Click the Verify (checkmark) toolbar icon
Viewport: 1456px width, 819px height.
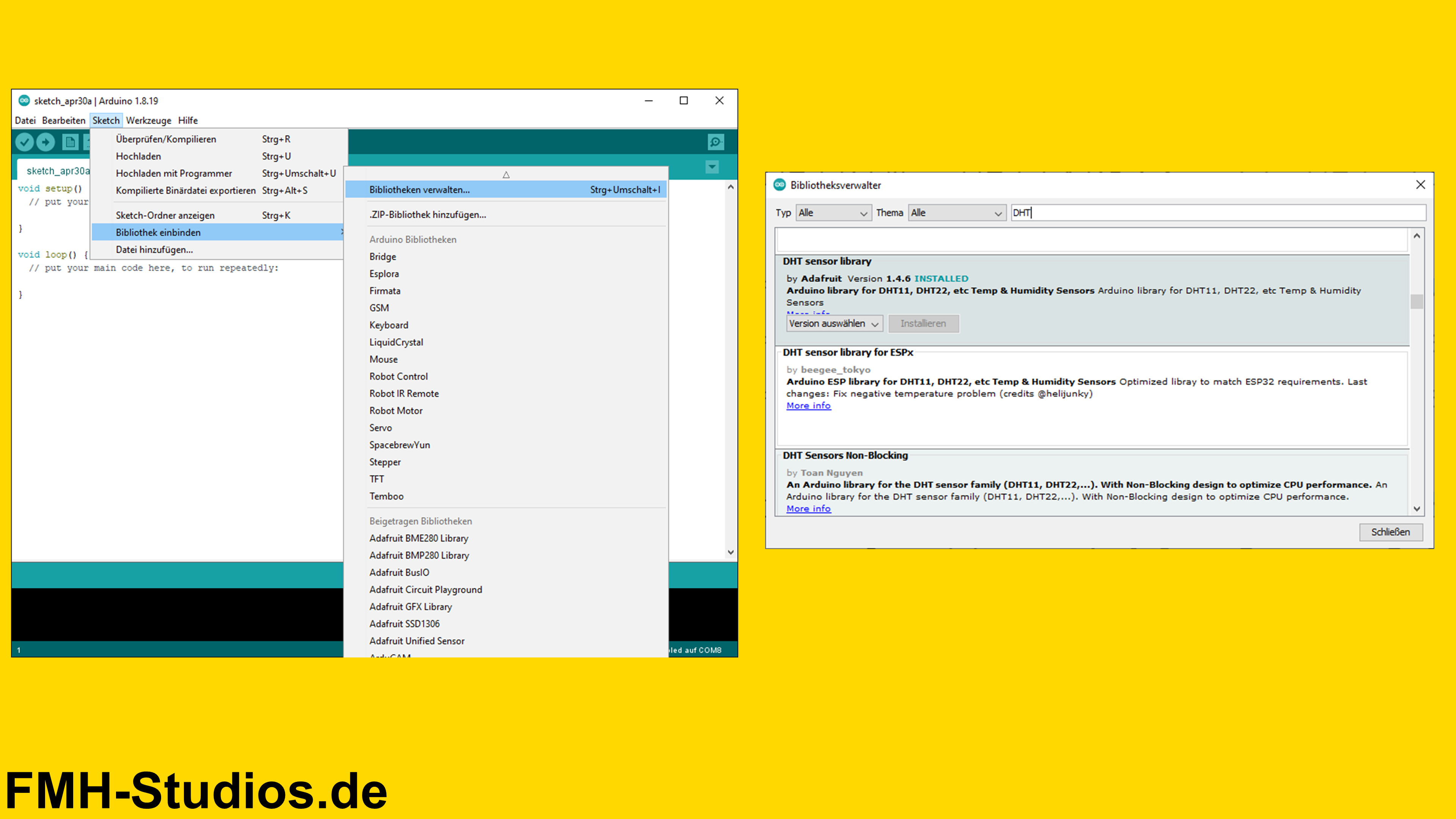click(24, 142)
